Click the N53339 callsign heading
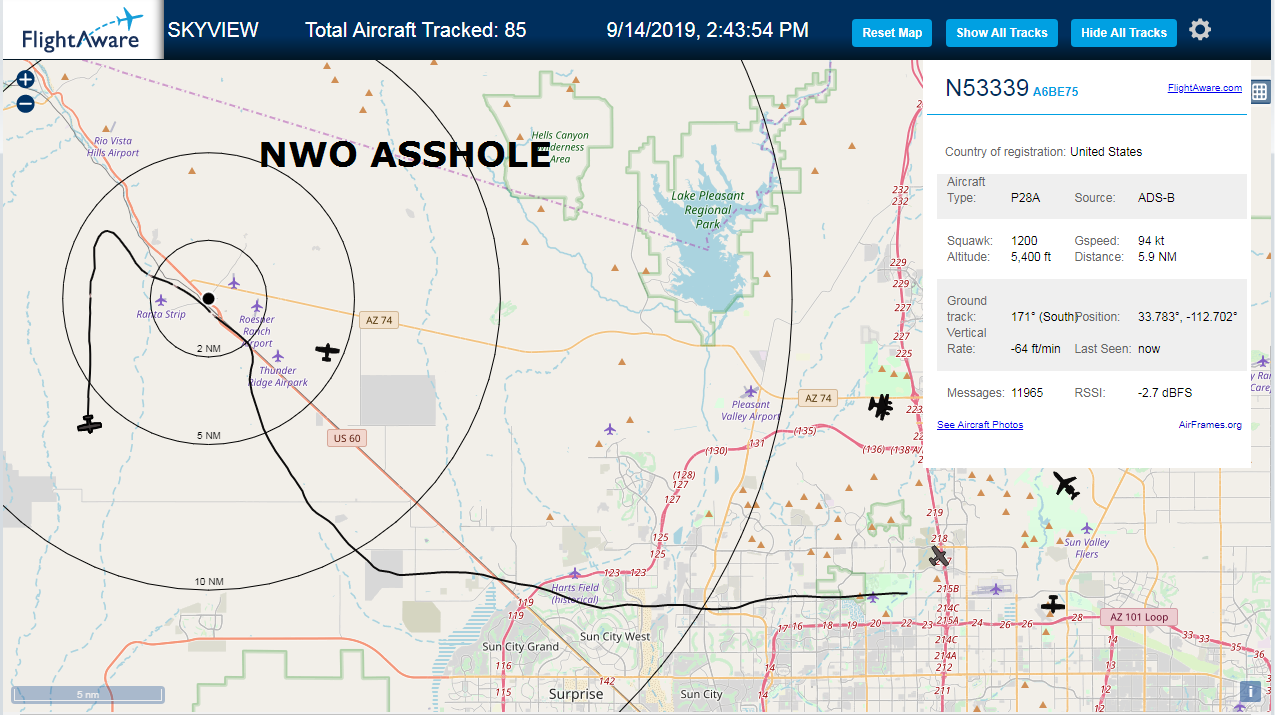This screenshot has width=1275, height=715. pos(987,88)
